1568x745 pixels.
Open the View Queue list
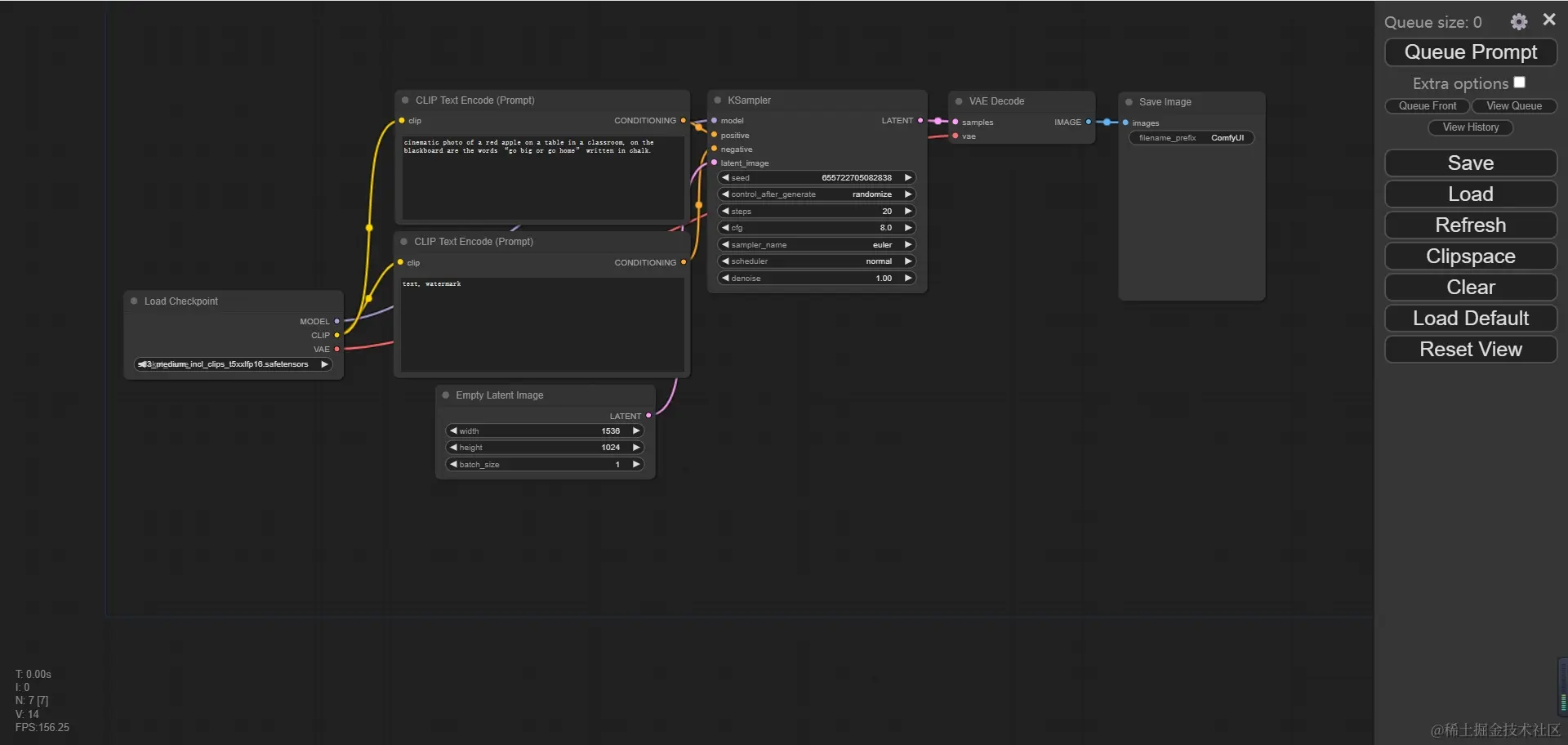tap(1514, 106)
